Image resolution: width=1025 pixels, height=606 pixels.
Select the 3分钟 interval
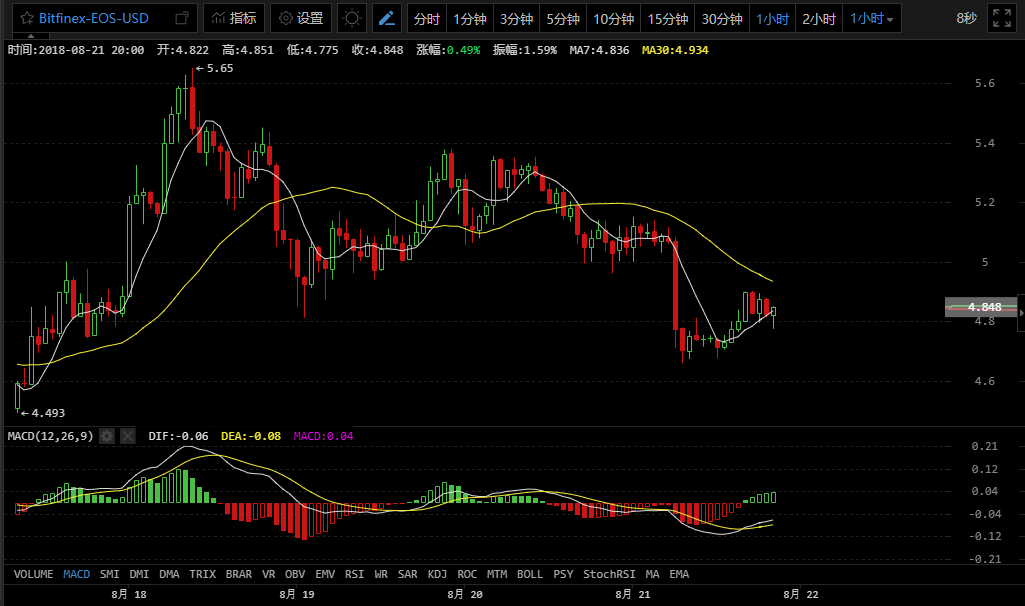pyautogui.click(x=516, y=19)
